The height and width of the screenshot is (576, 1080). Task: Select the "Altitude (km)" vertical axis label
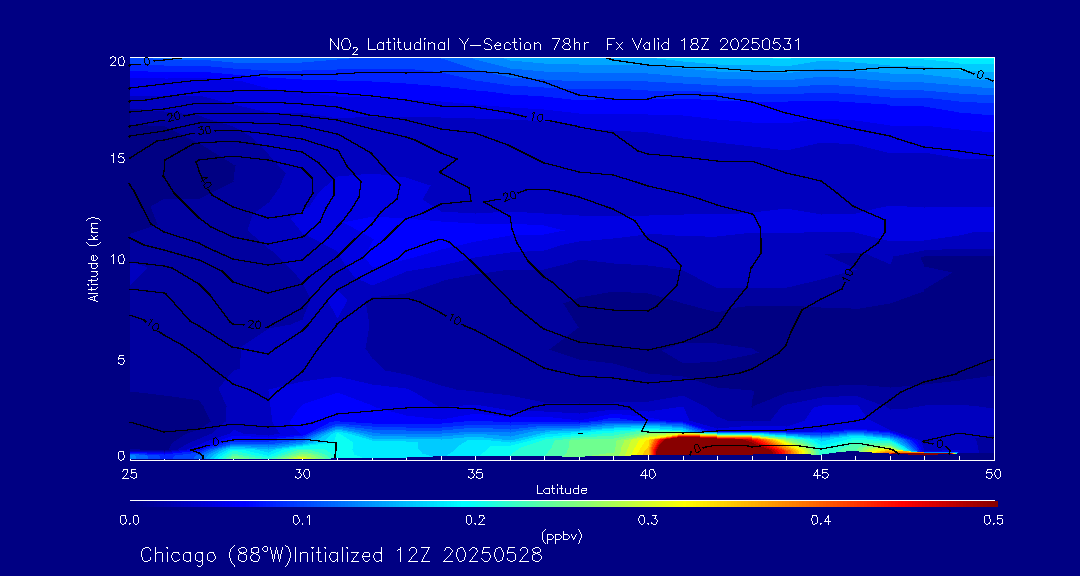click(x=93, y=259)
